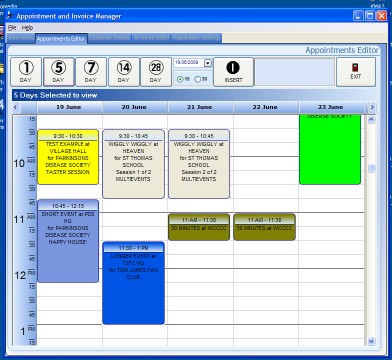Maximize the Appointment and Invoice Manager window
Screen dimensions: 392x360
[x=370, y=16]
